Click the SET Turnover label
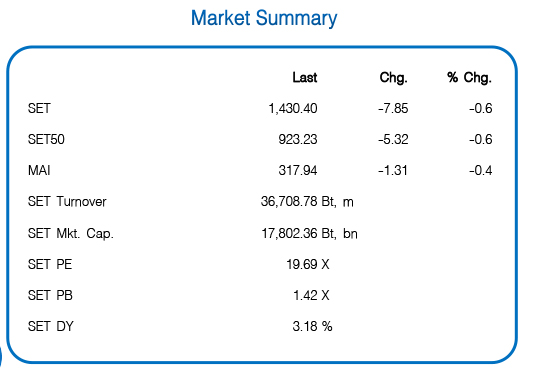 click(x=67, y=202)
